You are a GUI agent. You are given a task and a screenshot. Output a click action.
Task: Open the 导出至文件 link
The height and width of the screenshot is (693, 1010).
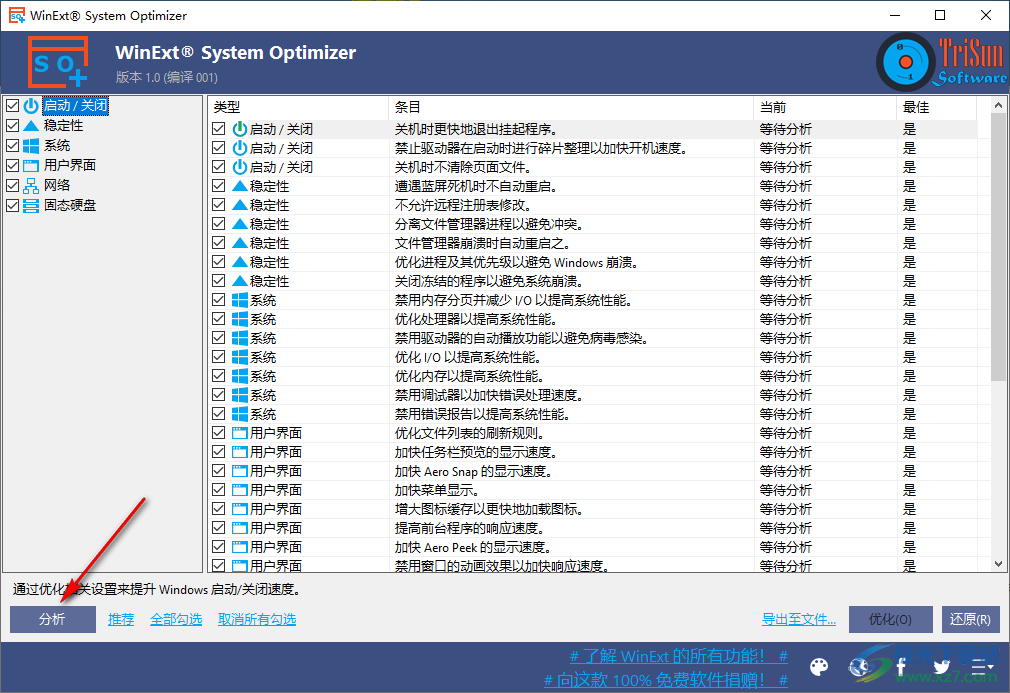point(798,619)
